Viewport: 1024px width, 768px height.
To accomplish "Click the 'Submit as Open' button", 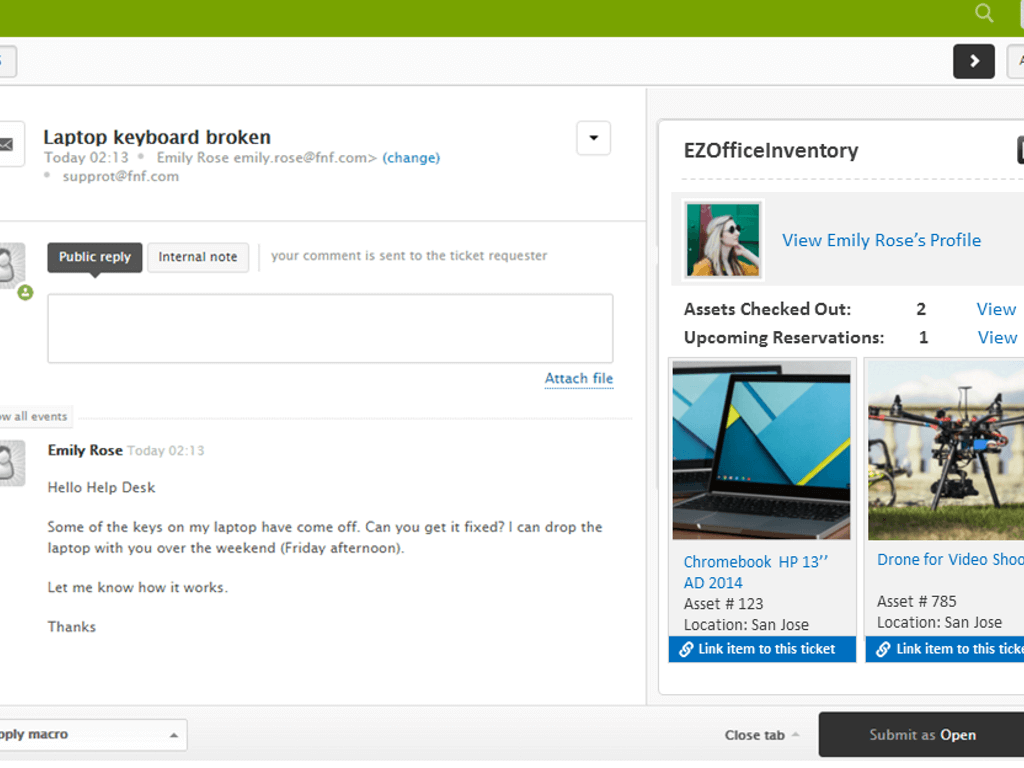I will pos(920,734).
